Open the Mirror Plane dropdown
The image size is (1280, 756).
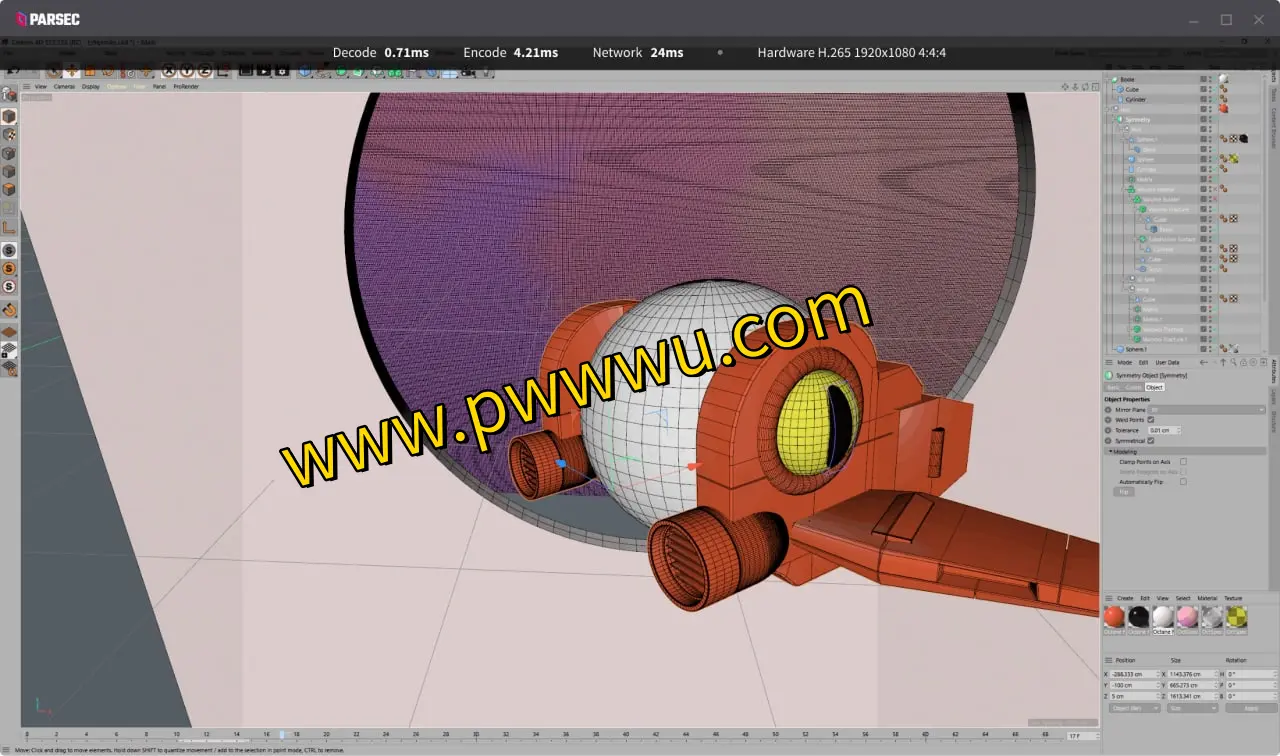(1206, 410)
